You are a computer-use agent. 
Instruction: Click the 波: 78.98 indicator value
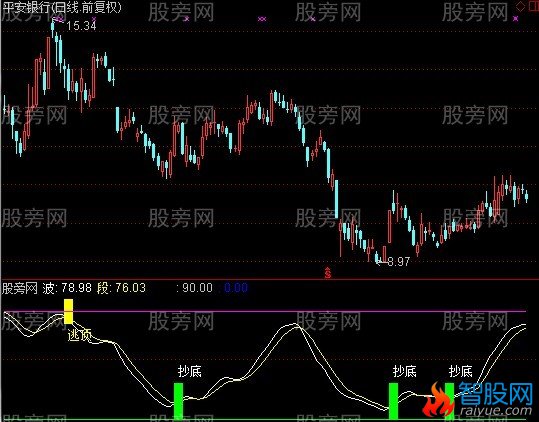[x=67, y=288]
